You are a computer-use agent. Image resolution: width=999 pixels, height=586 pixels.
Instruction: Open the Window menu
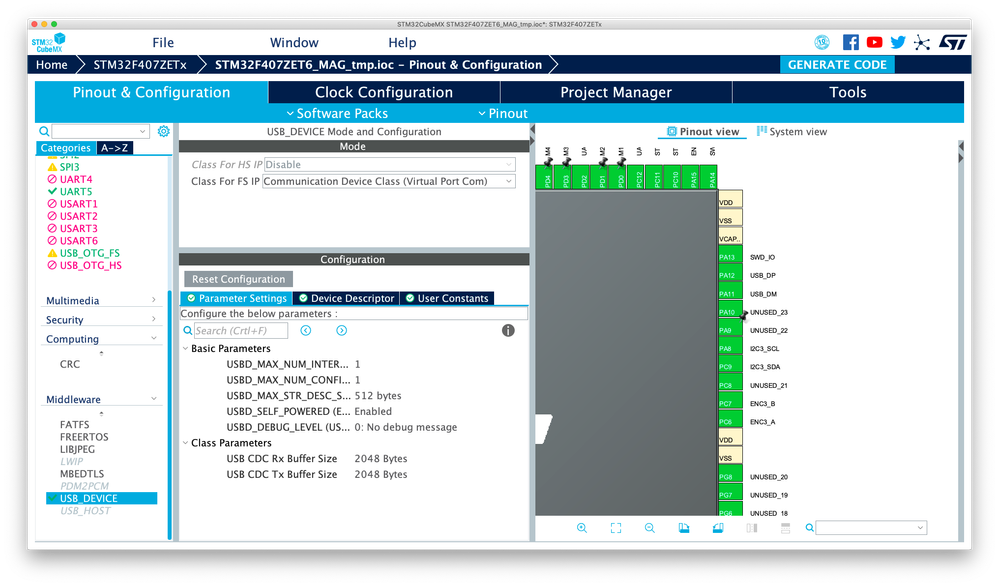(x=294, y=43)
